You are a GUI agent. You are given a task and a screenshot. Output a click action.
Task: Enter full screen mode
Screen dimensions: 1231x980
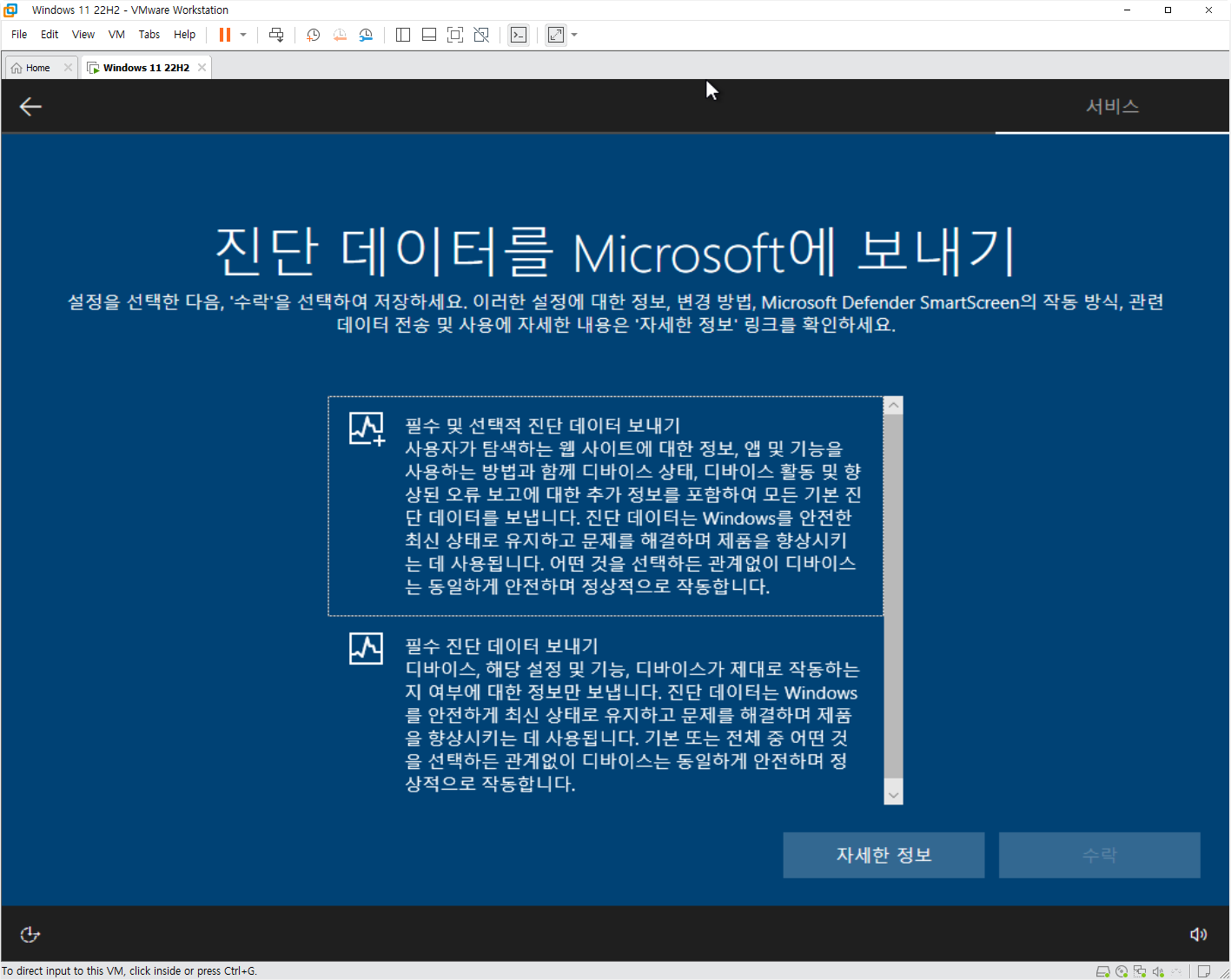point(455,35)
